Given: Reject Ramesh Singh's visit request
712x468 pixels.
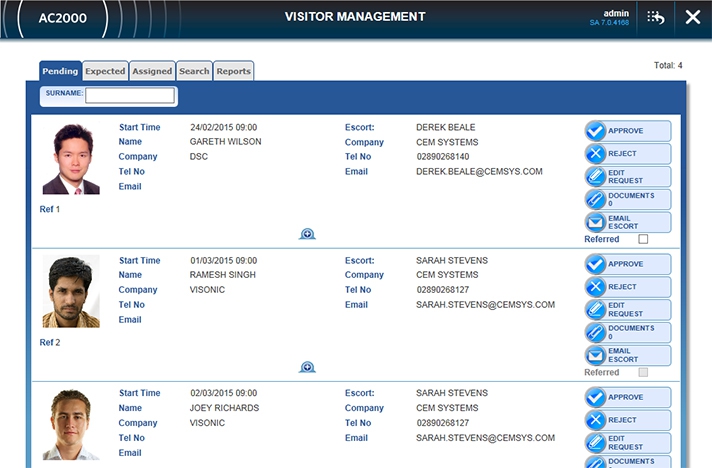Looking at the screenshot, I should [x=628, y=287].
